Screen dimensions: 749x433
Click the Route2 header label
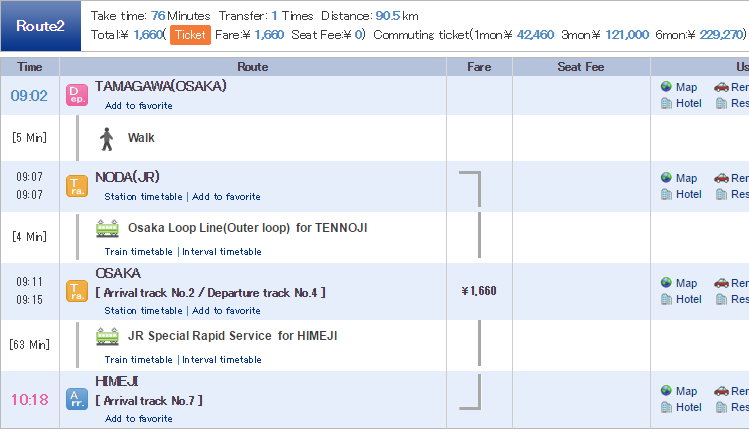(x=40, y=26)
